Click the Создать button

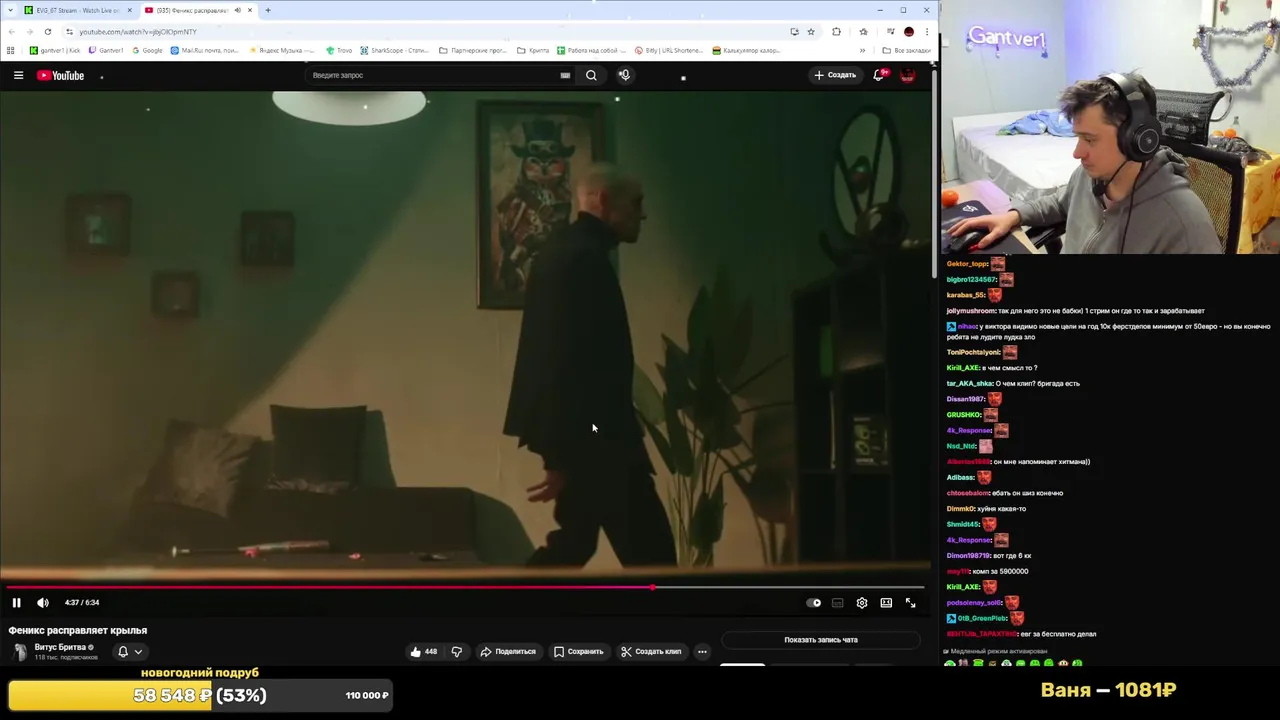click(x=835, y=75)
